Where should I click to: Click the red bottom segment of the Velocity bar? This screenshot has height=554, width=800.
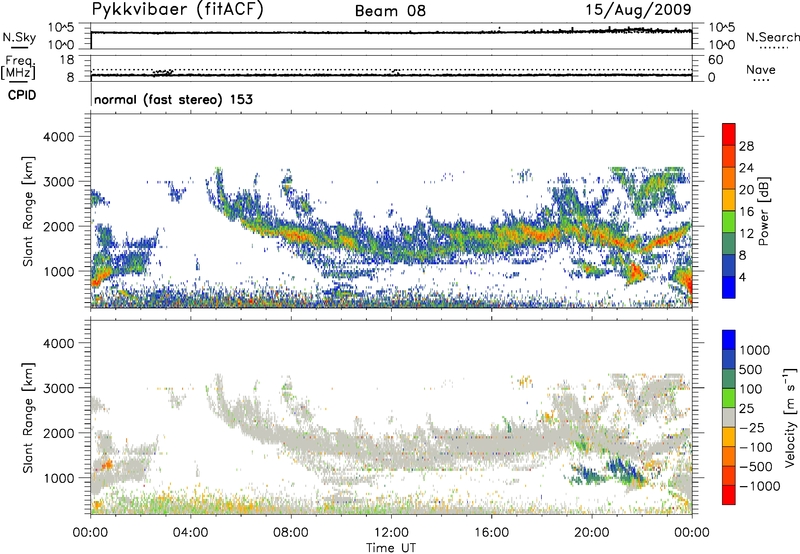point(729,495)
